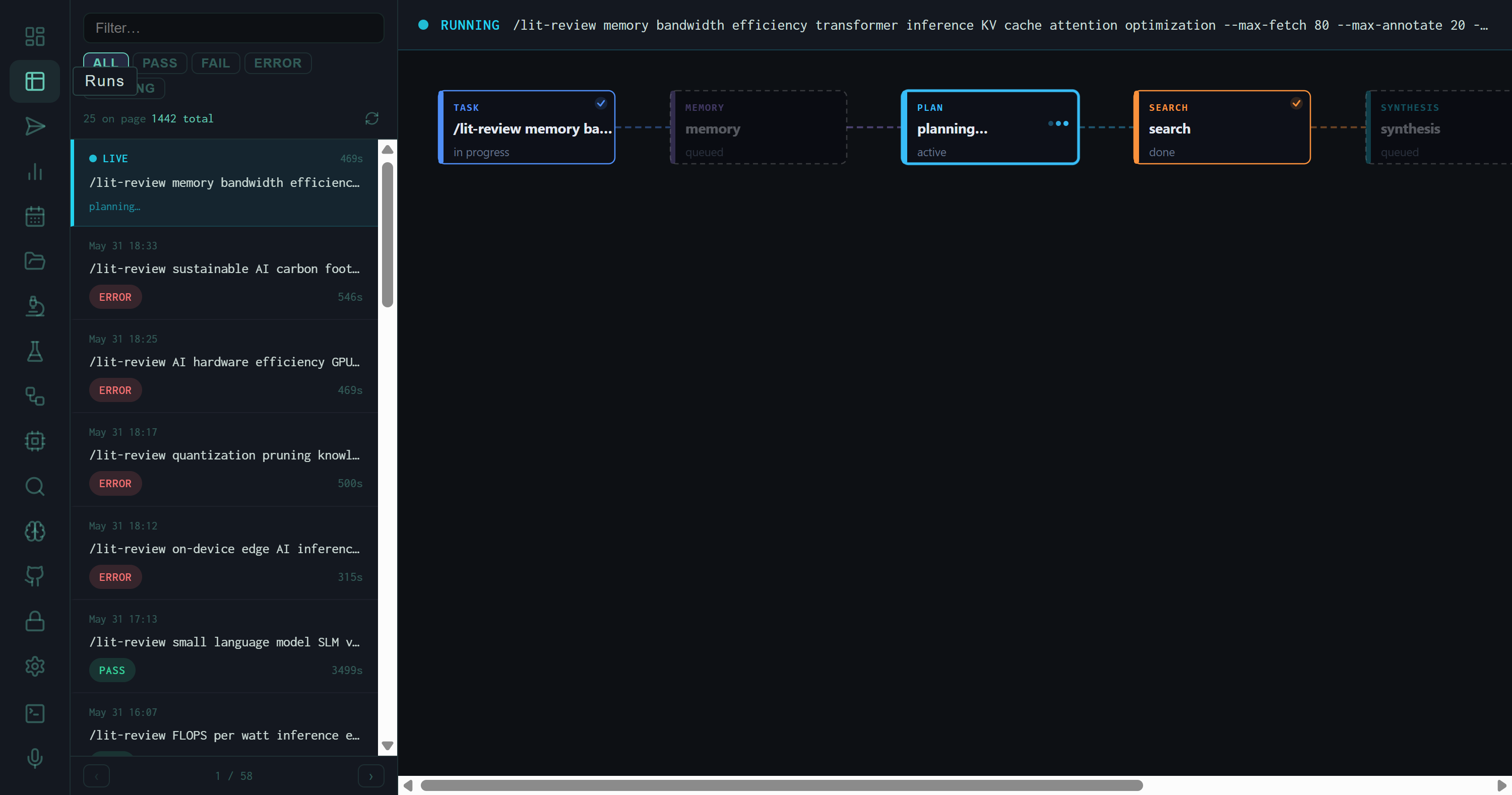The width and height of the screenshot is (1512, 795).
Task: Open the magnifier search icon in sidebar
Action: [x=35, y=486]
